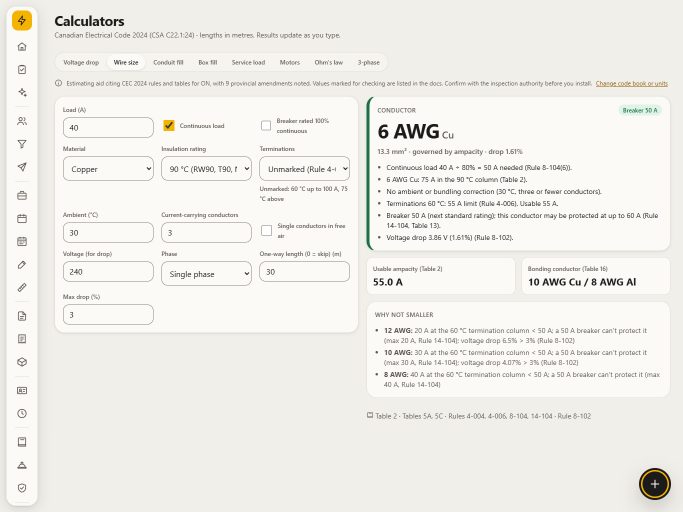This screenshot has width=683, height=512.
Task: Open the Insulation rating dropdown
Action: coord(206,169)
